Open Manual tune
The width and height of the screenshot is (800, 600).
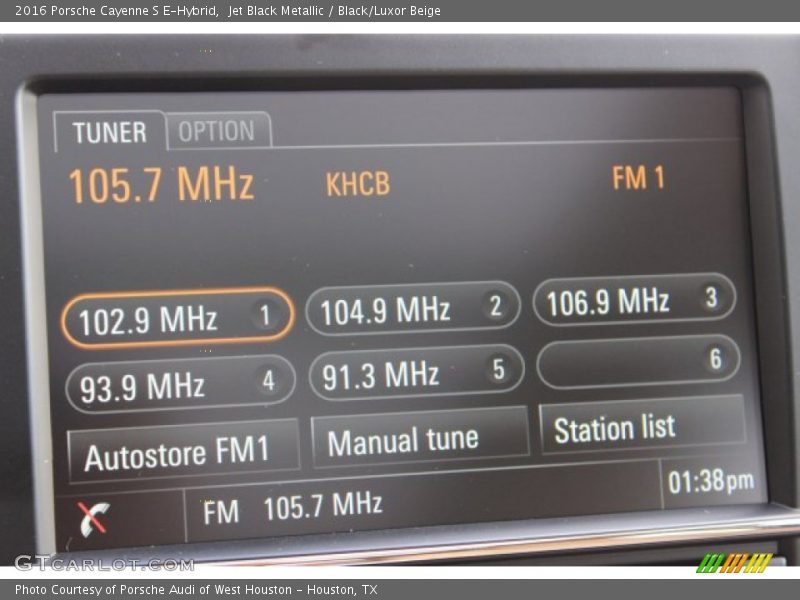pos(420,438)
